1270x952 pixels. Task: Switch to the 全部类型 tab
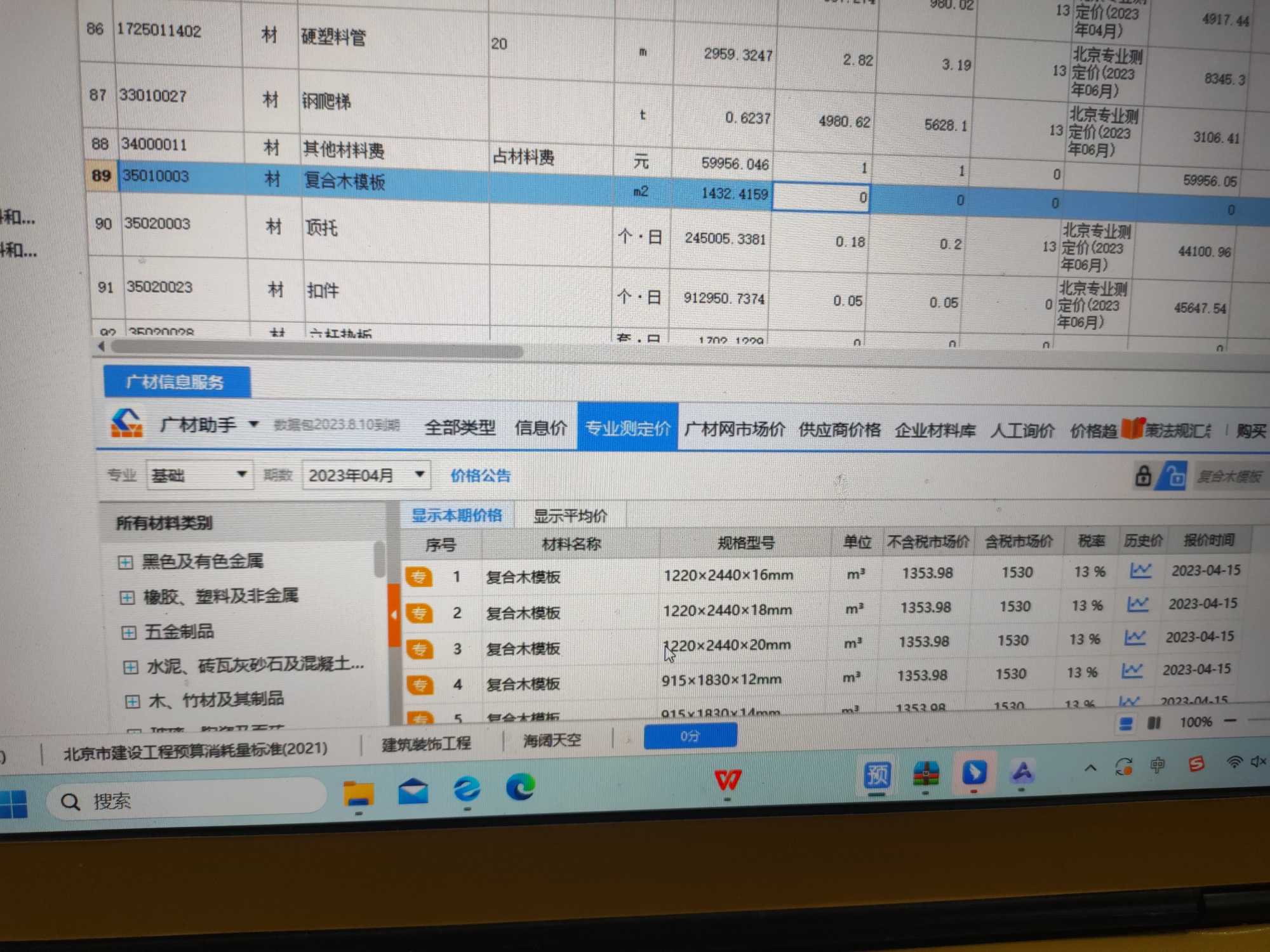click(460, 427)
